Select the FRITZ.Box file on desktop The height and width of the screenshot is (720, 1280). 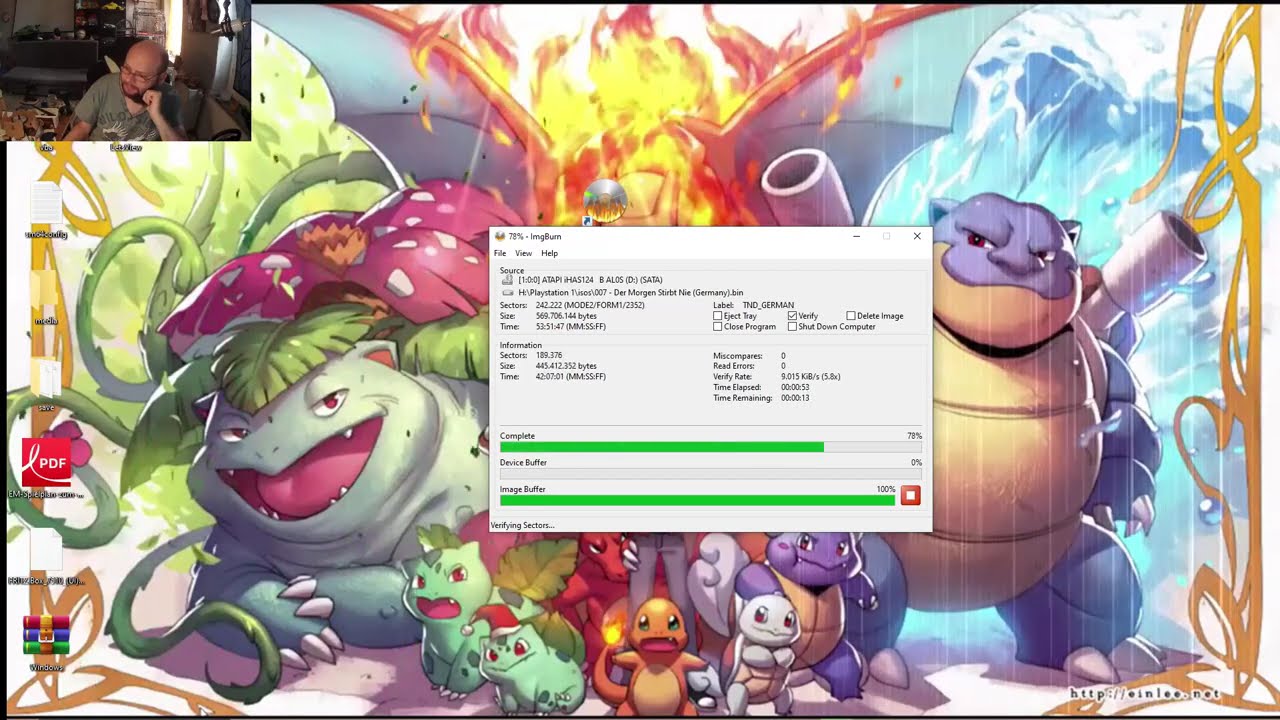[x=46, y=555]
